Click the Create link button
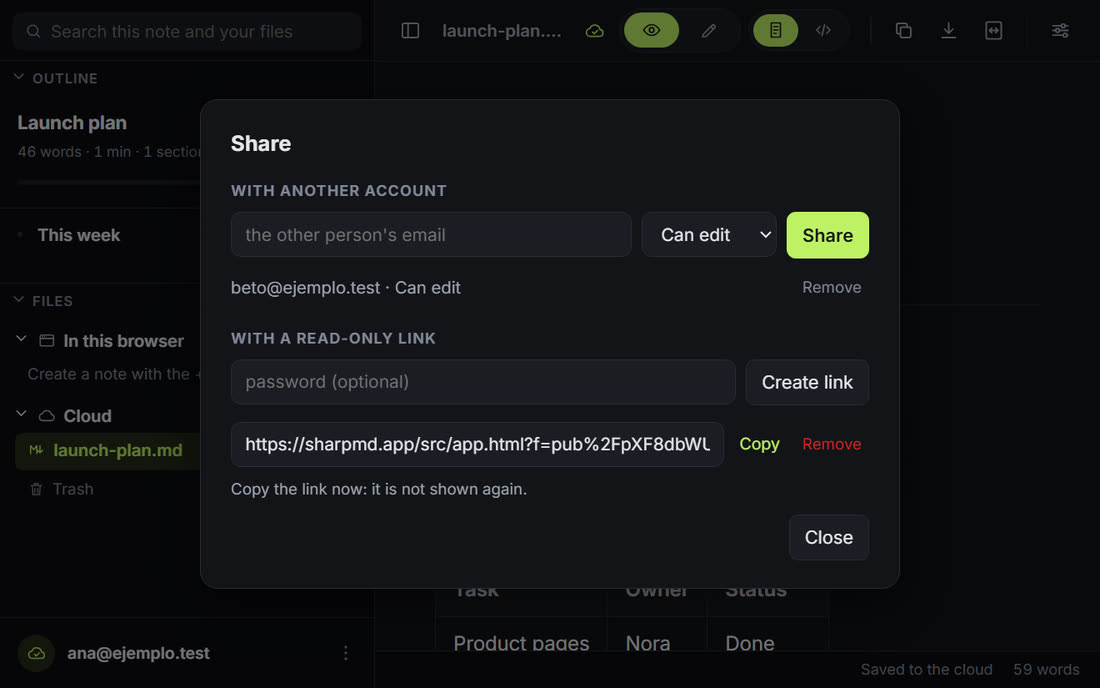This screenshot has width=1100, height=688. tap(807, 382)
